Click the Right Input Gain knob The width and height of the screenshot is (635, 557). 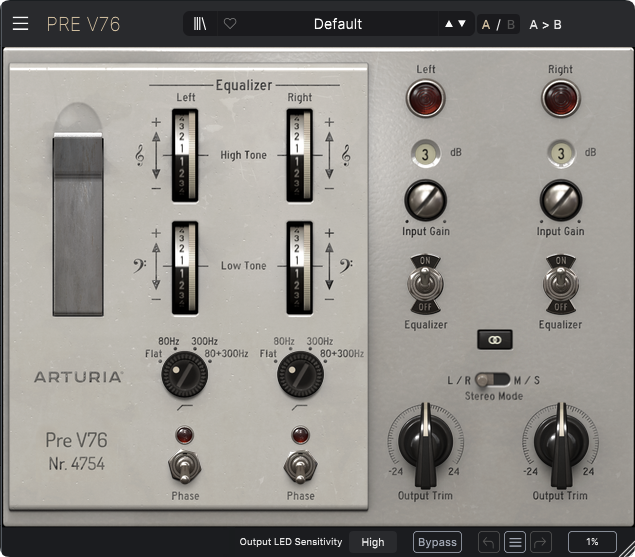(561, 201)
